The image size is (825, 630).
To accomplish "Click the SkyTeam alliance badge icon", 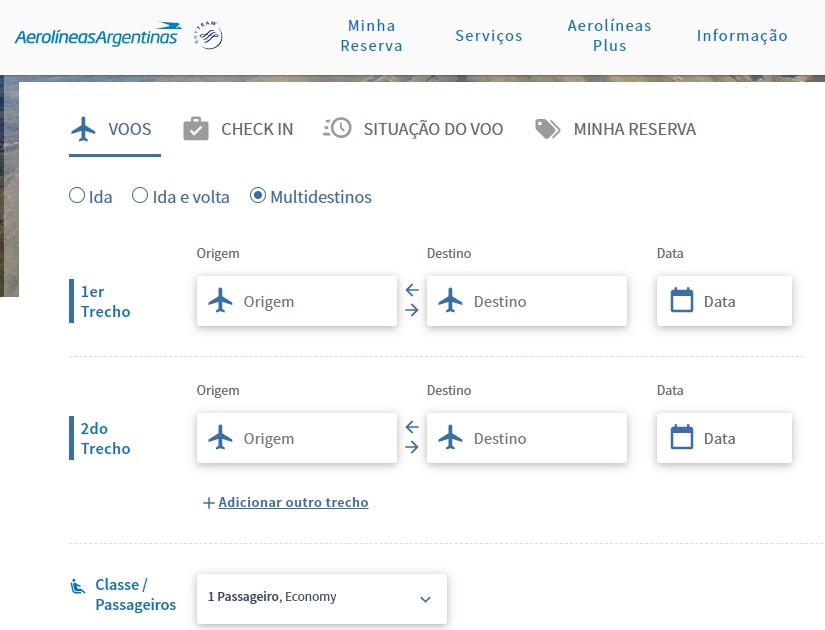I will pos(208,36).
